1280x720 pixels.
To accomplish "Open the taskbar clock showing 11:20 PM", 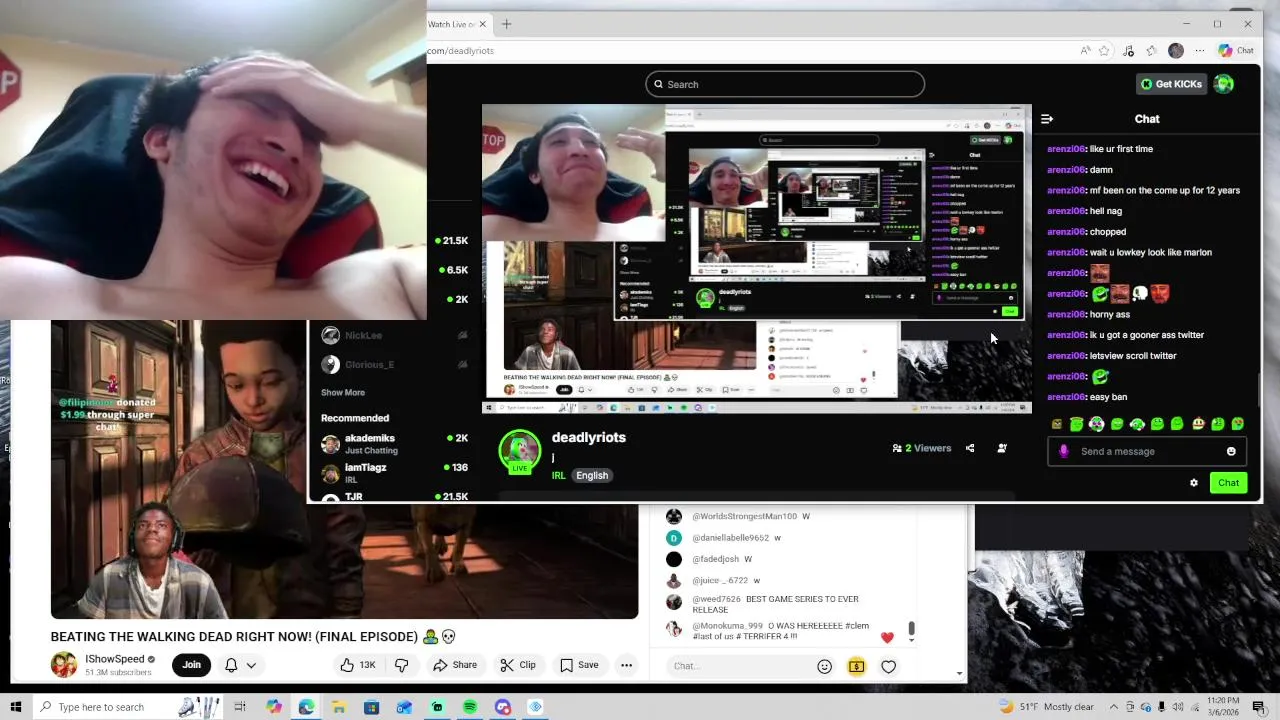I will (x=1225, y=707).
